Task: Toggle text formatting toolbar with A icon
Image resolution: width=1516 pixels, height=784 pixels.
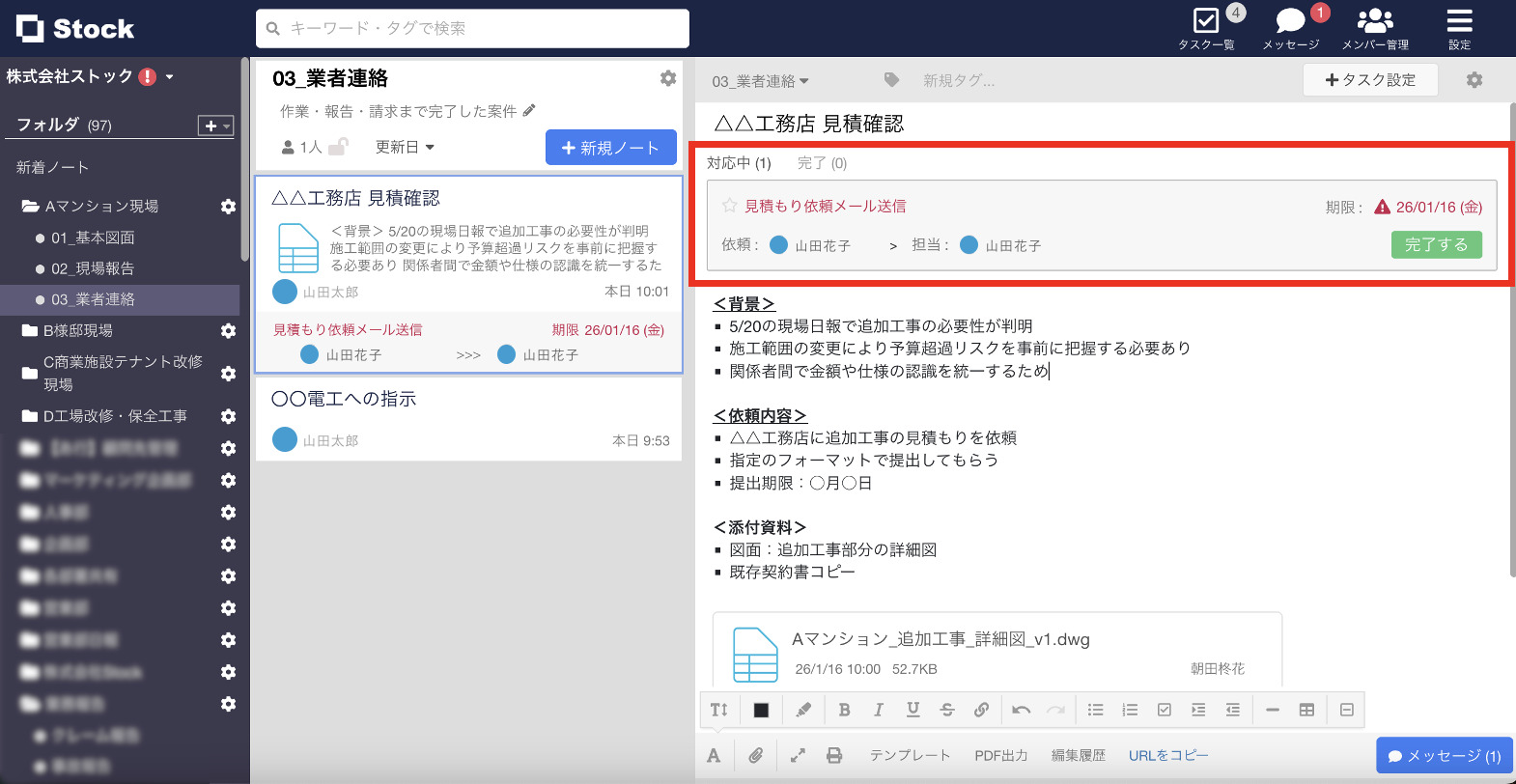Action: 714,755
